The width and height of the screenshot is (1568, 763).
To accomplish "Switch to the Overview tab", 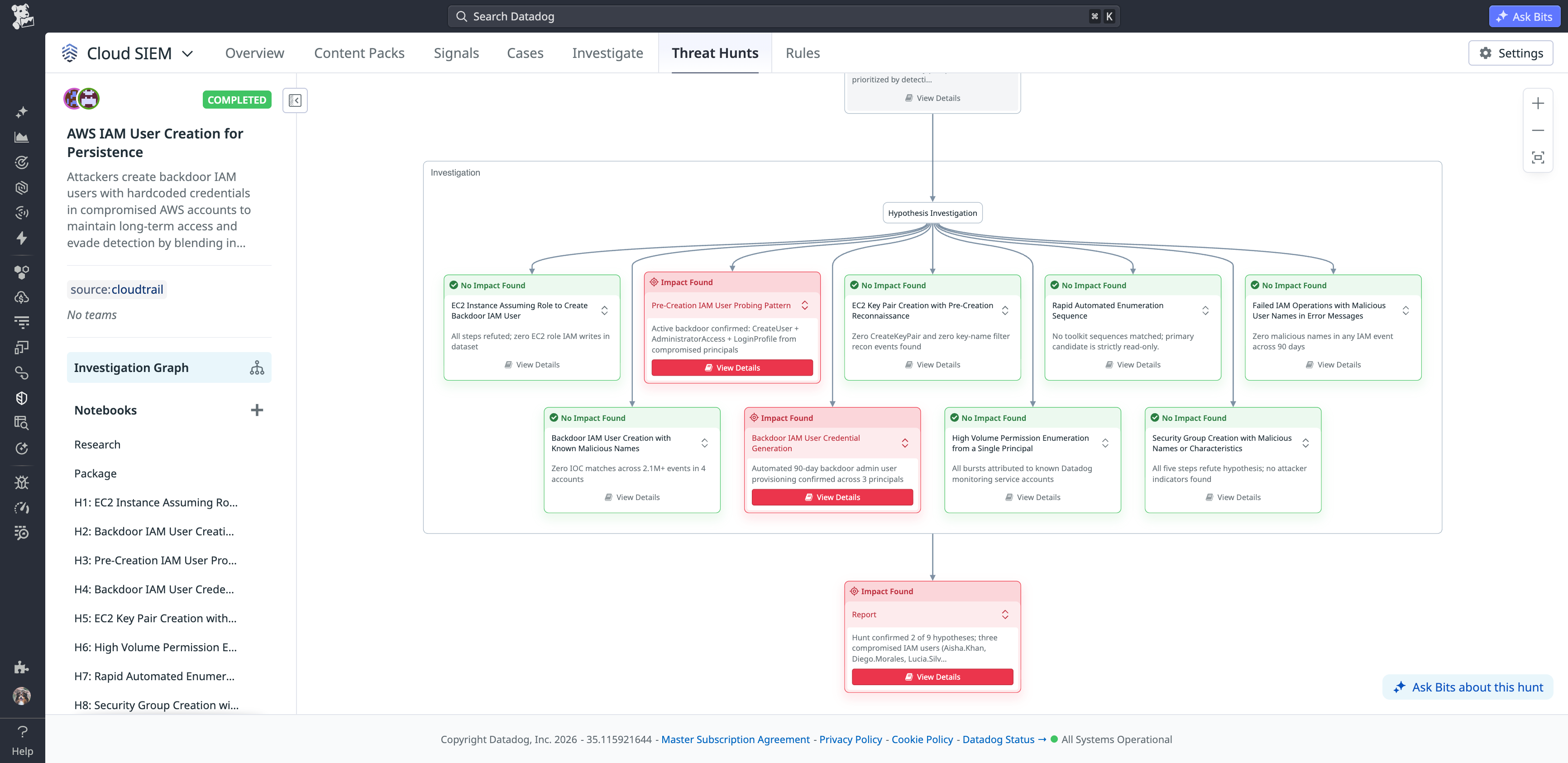I will click(254, 53).
